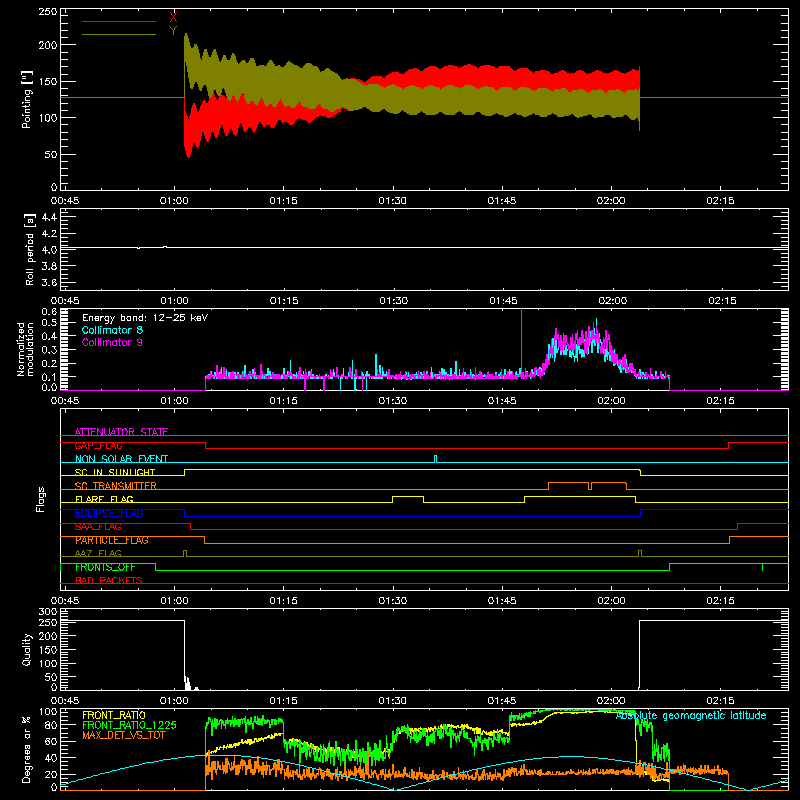Click the 'Normalized modulation' axis title

(x=26, y=349)
